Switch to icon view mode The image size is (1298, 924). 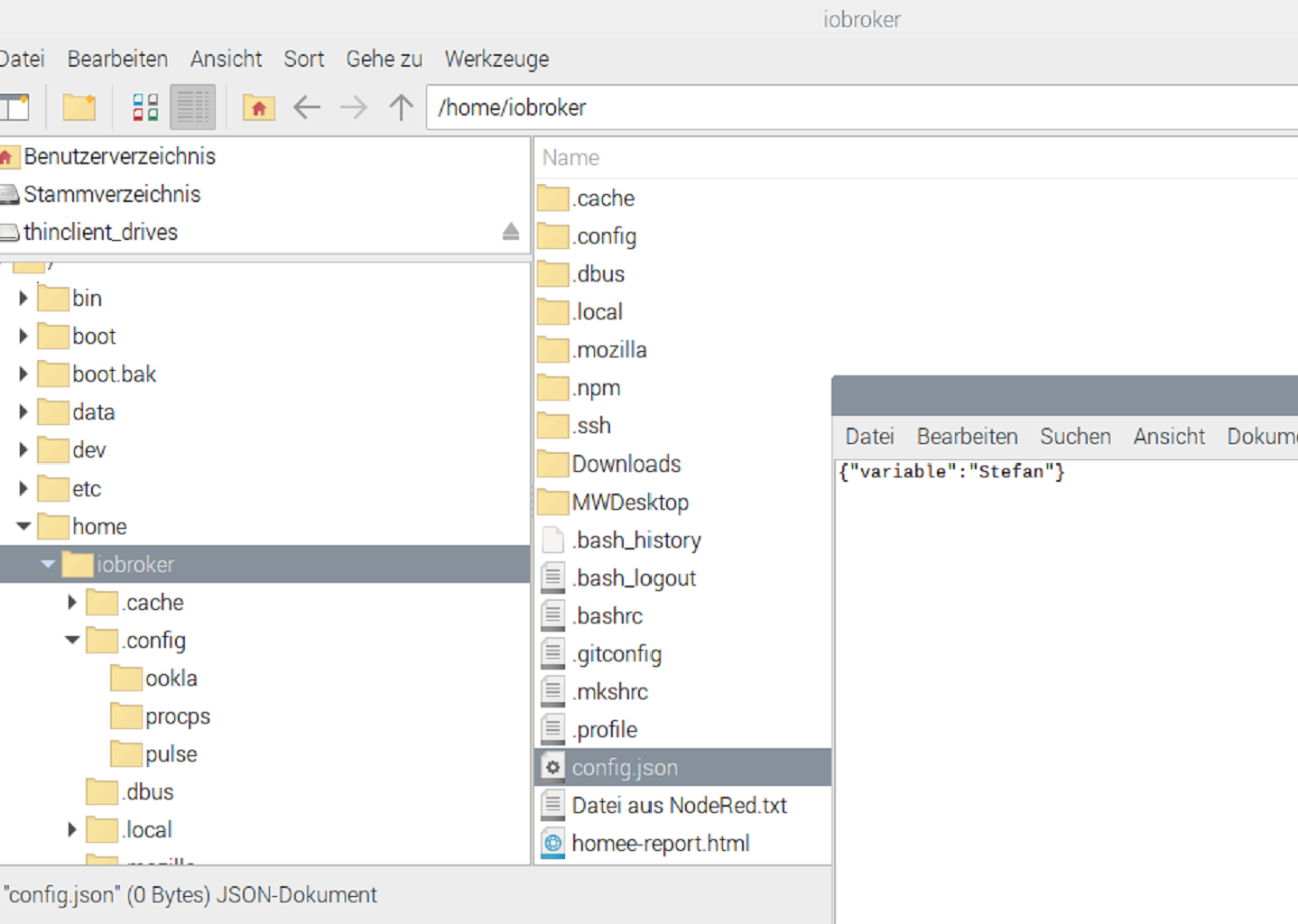(145, 107)
